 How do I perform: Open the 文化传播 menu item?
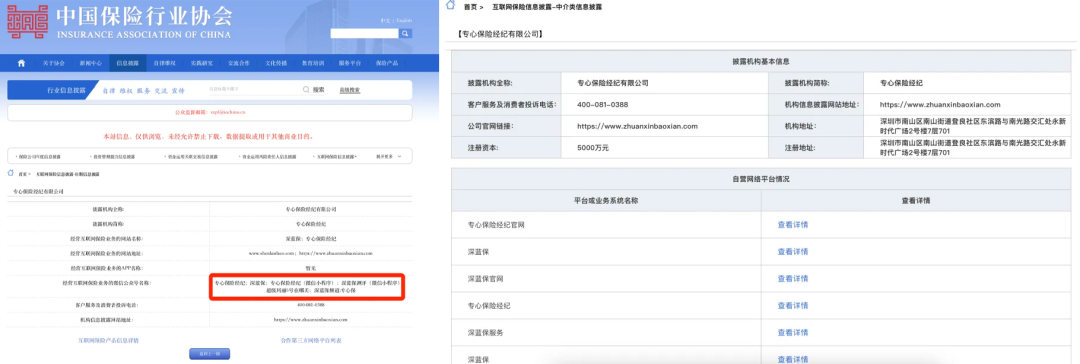coord(276,63)
